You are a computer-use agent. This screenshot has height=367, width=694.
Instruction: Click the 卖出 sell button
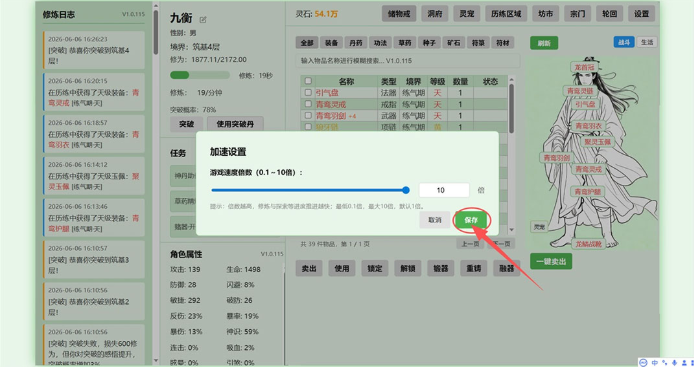pos(309,268)
